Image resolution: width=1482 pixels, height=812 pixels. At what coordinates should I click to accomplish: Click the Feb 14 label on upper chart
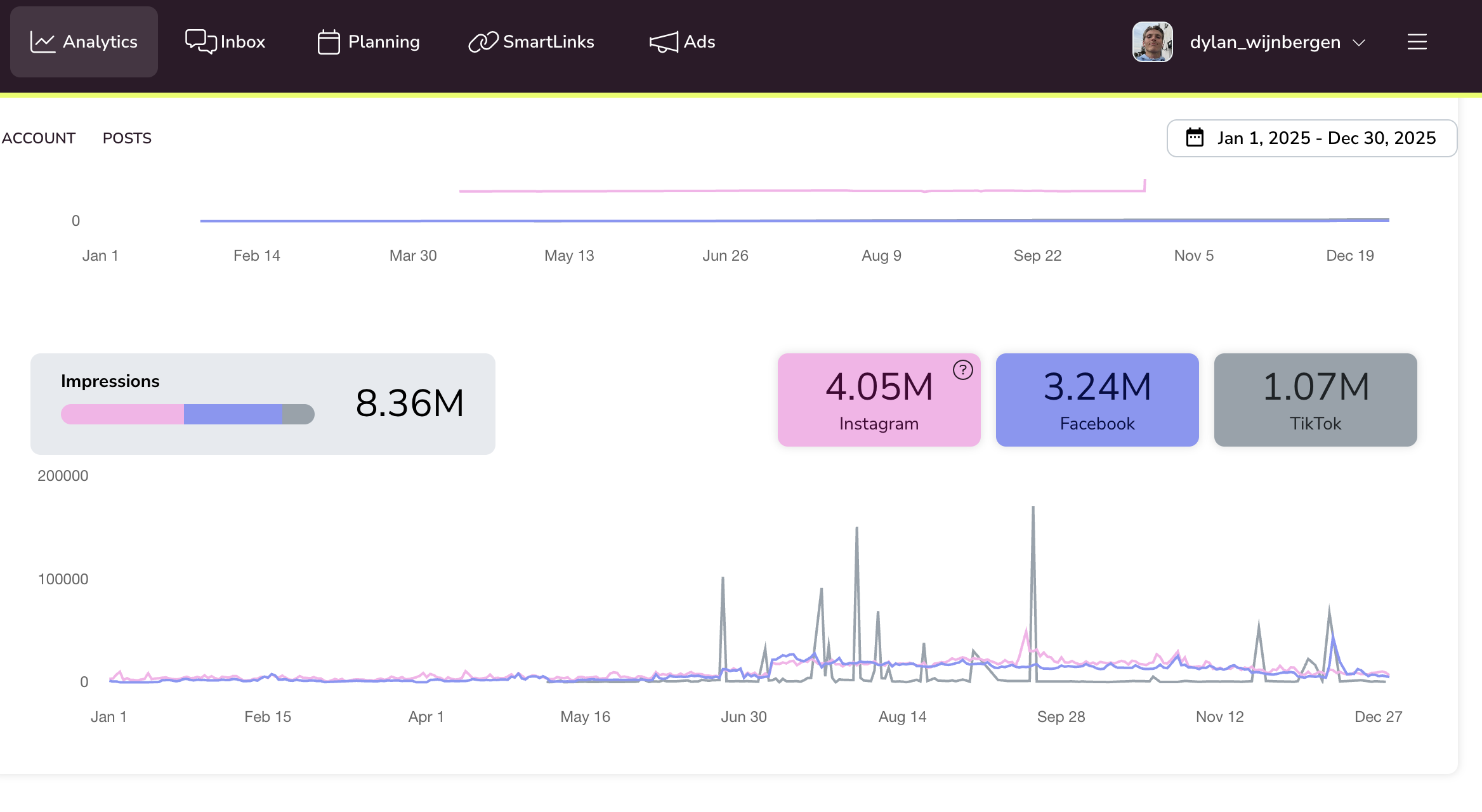coord(256,256)
